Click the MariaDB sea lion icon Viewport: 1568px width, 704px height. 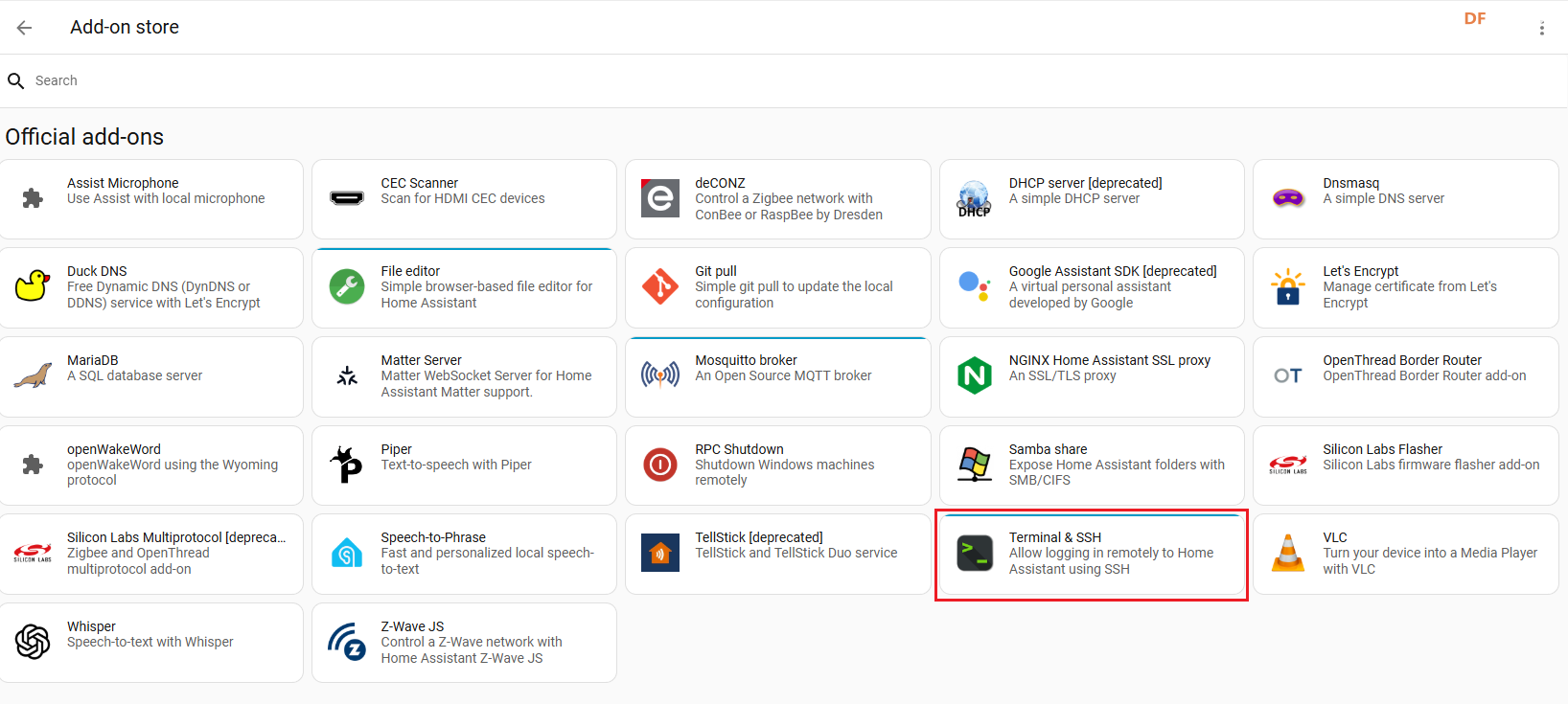[33, 375]
